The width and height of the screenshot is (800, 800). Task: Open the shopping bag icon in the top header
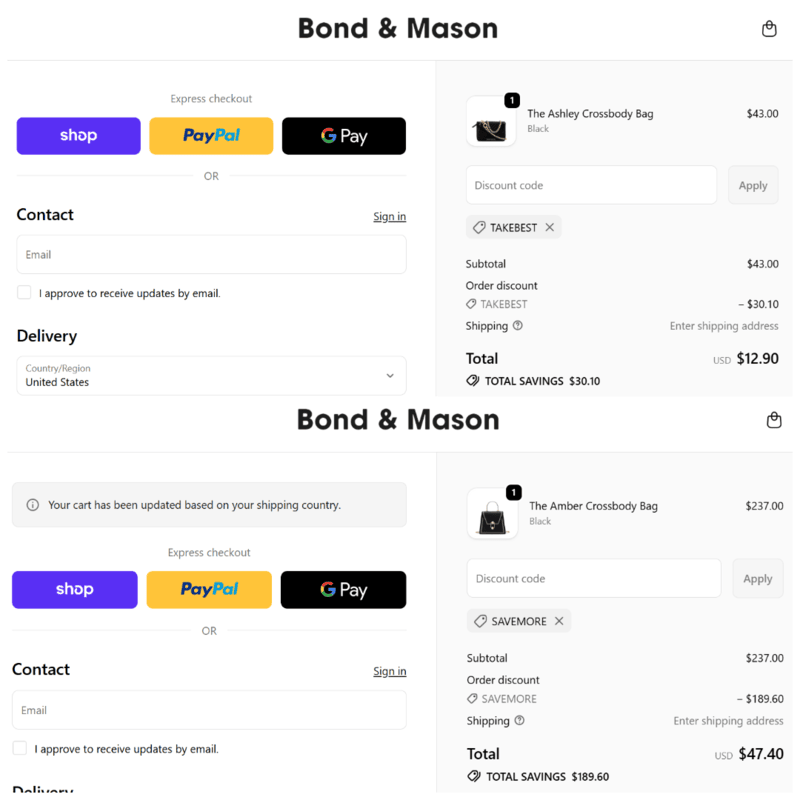pyautogui.click(x=769, y=29)
